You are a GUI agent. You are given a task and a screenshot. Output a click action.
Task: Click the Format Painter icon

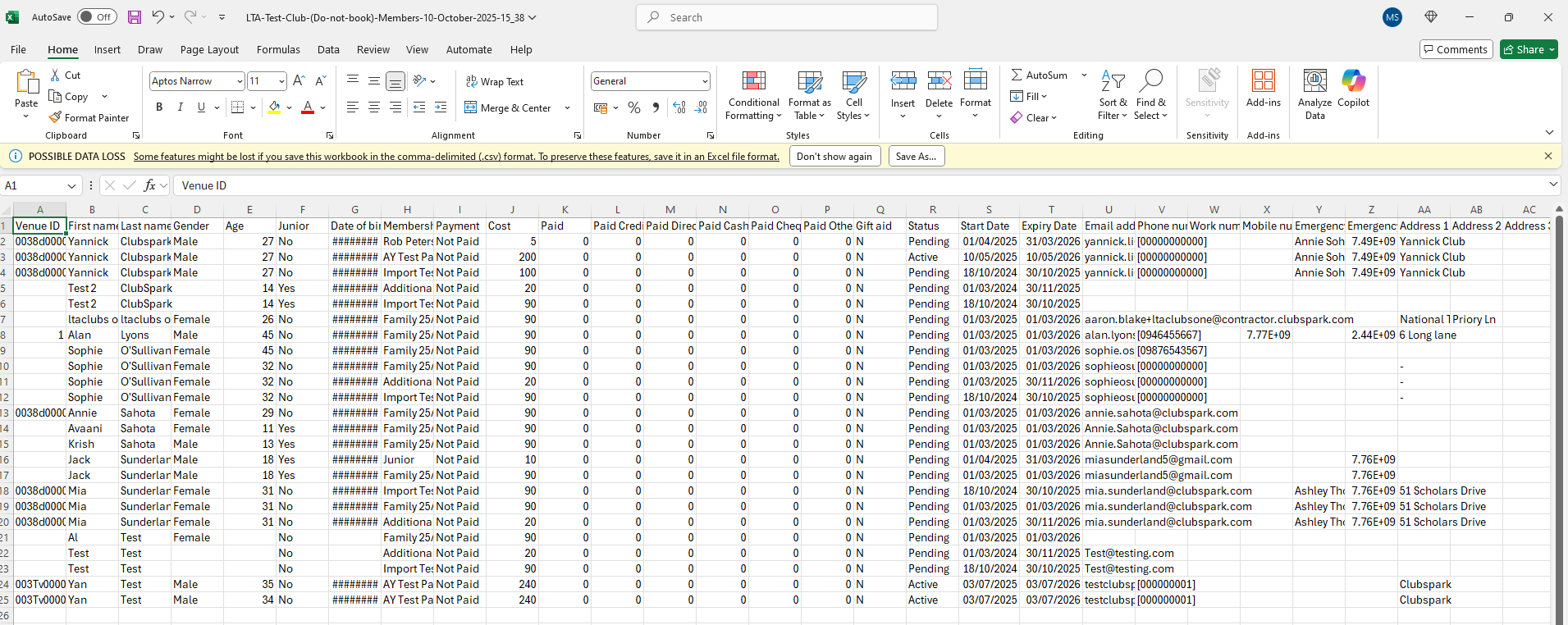coord(56,118)
